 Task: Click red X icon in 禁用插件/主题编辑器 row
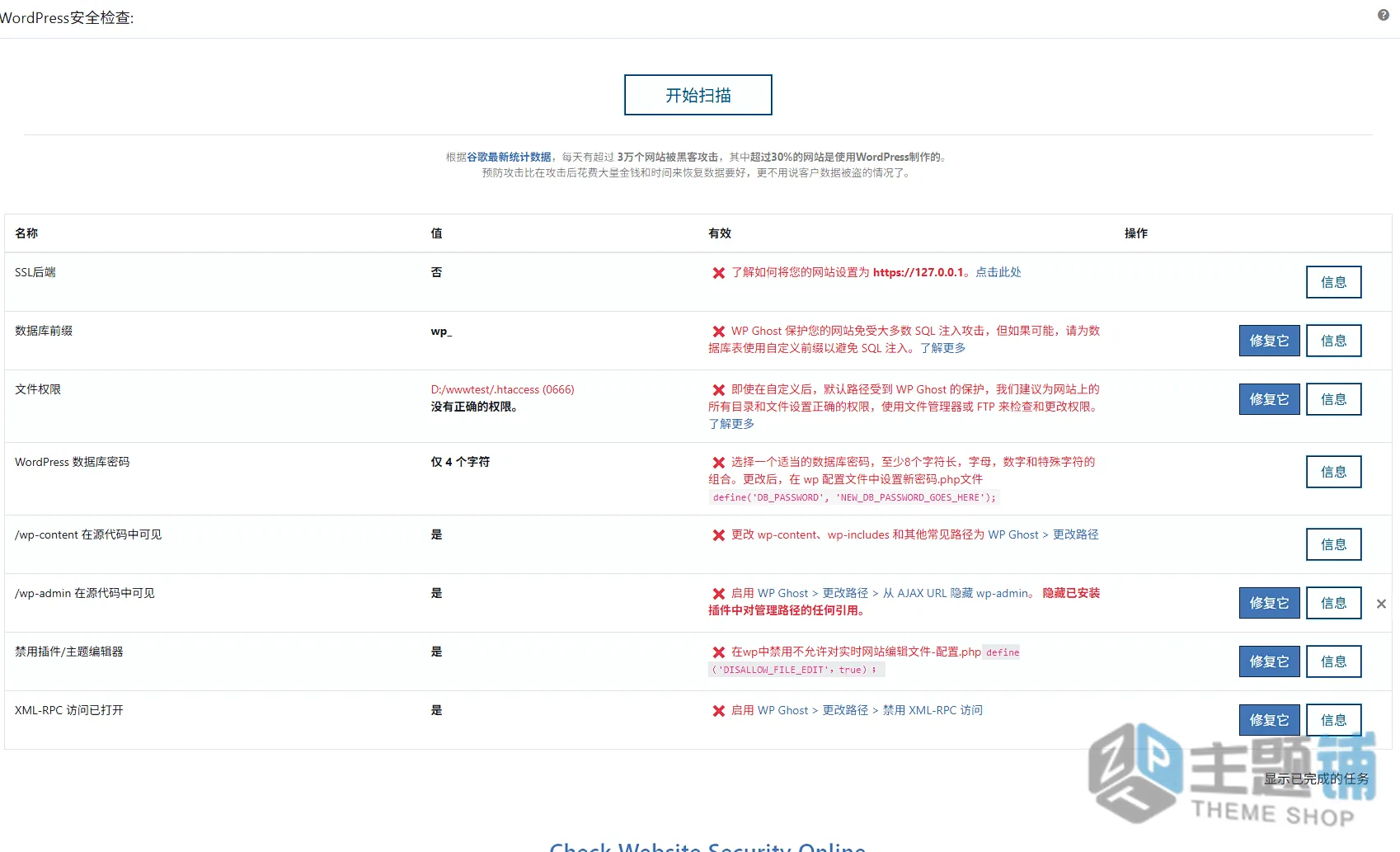(719, 652)
